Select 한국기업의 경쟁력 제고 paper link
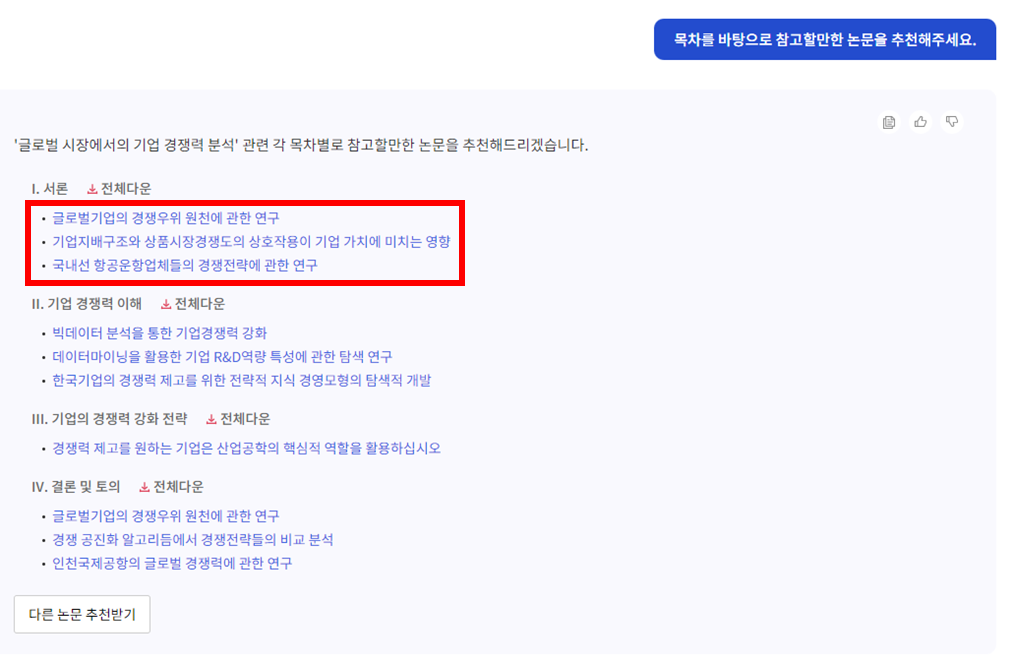This screenshot has height=662, width=1014. click(245, 381)
